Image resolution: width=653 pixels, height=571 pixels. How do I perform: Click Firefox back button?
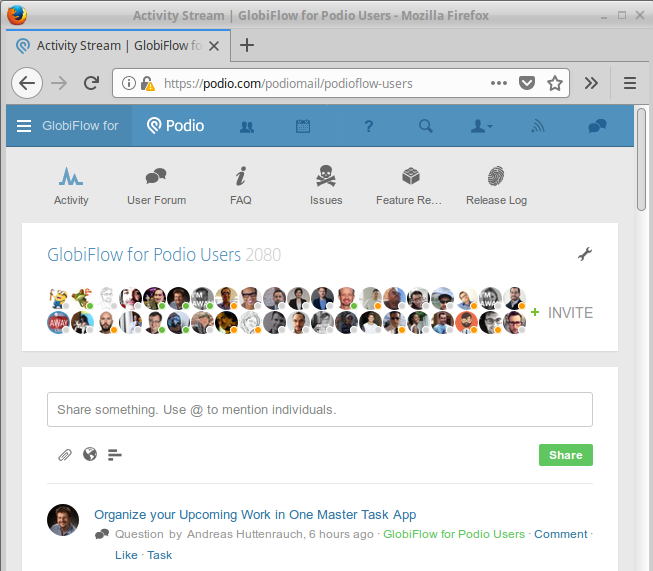click(27, 83)
